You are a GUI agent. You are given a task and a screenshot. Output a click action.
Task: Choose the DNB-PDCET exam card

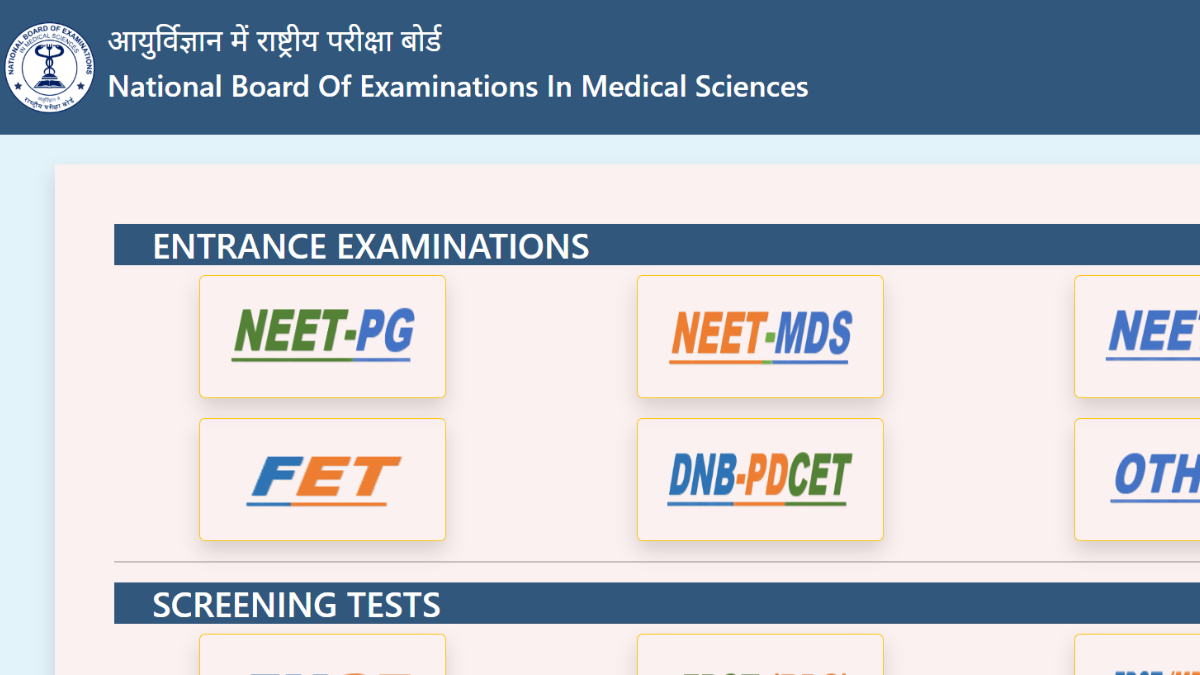pos(760,479)
